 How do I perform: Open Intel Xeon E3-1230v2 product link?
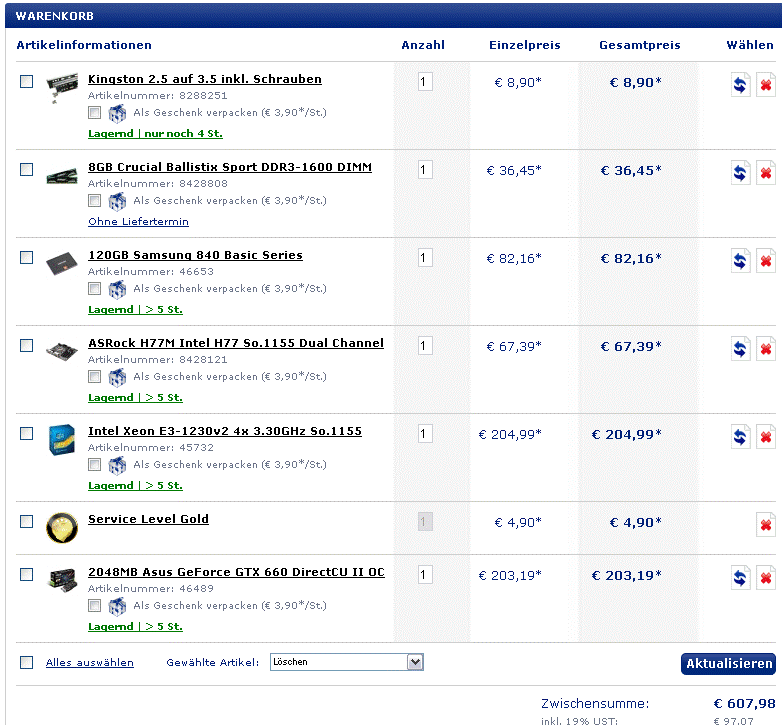[225, 431]
